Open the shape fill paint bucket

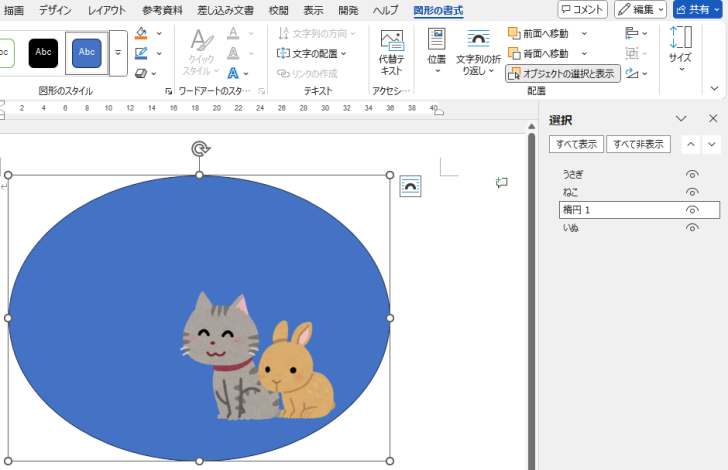point(141,33)
